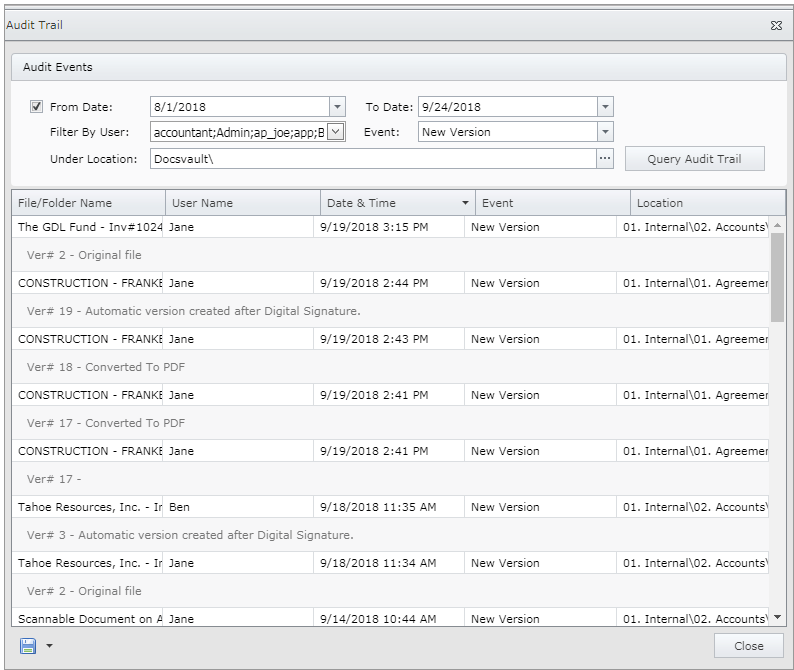This screenshot has height=670, width=794.
Task: Toggle the From Date checkbox
Action: (37, 107)
